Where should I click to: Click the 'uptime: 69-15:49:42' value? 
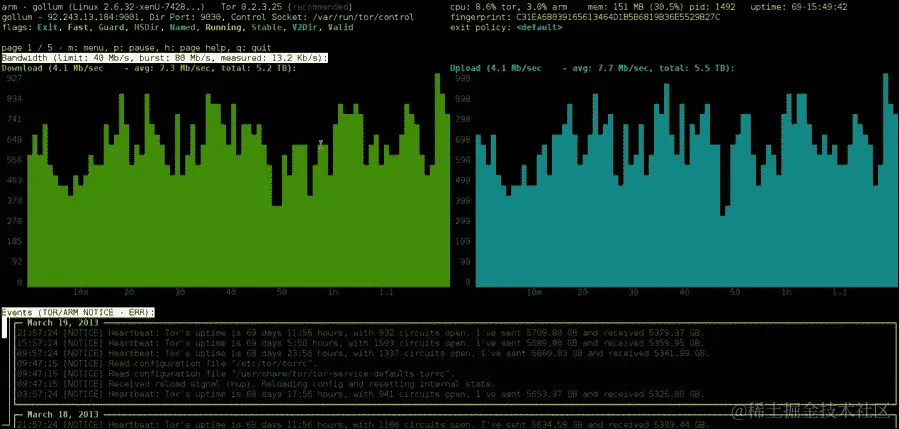tap(799, 7)
